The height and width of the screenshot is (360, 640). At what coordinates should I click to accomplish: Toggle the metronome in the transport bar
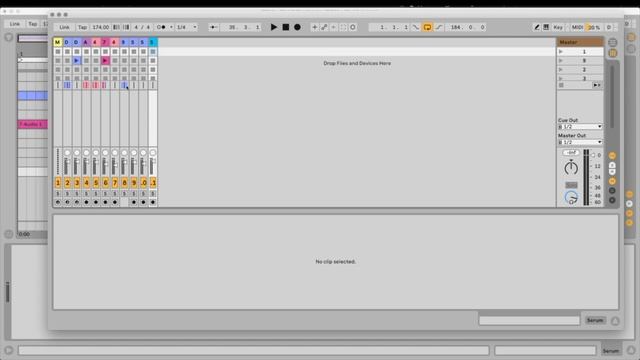click(x=162, y=27)
